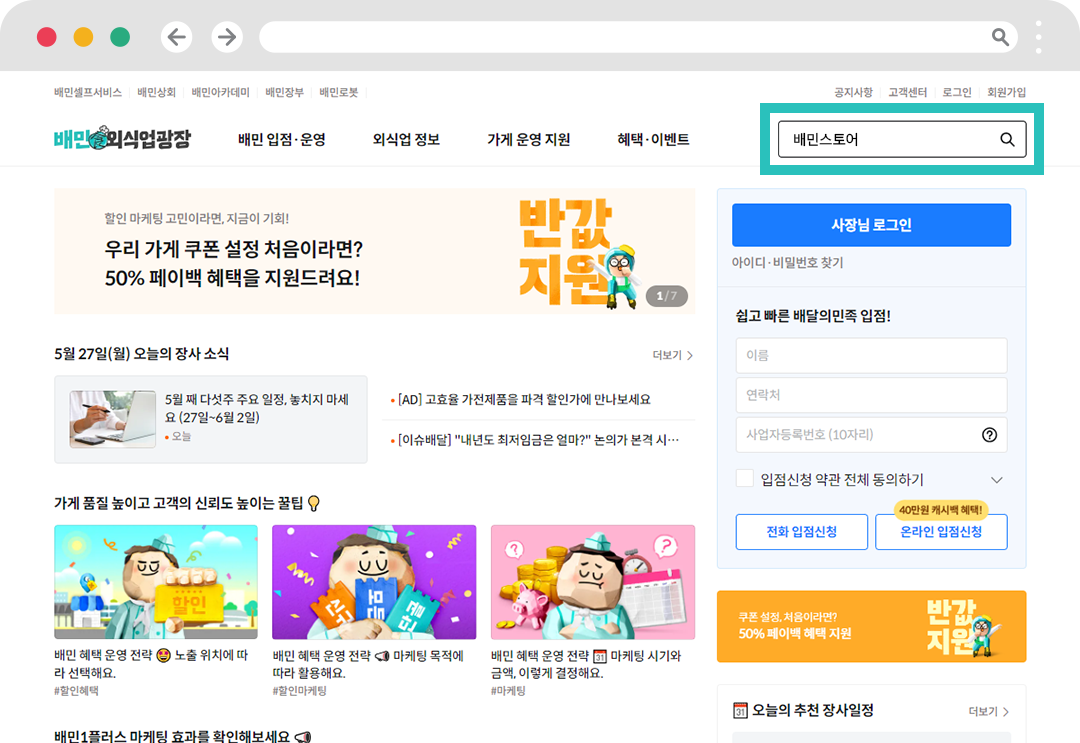The height and width of the screenshot is (743, 1080).
Task: Open the browser three-dot menu
Action: (1038, 37)
